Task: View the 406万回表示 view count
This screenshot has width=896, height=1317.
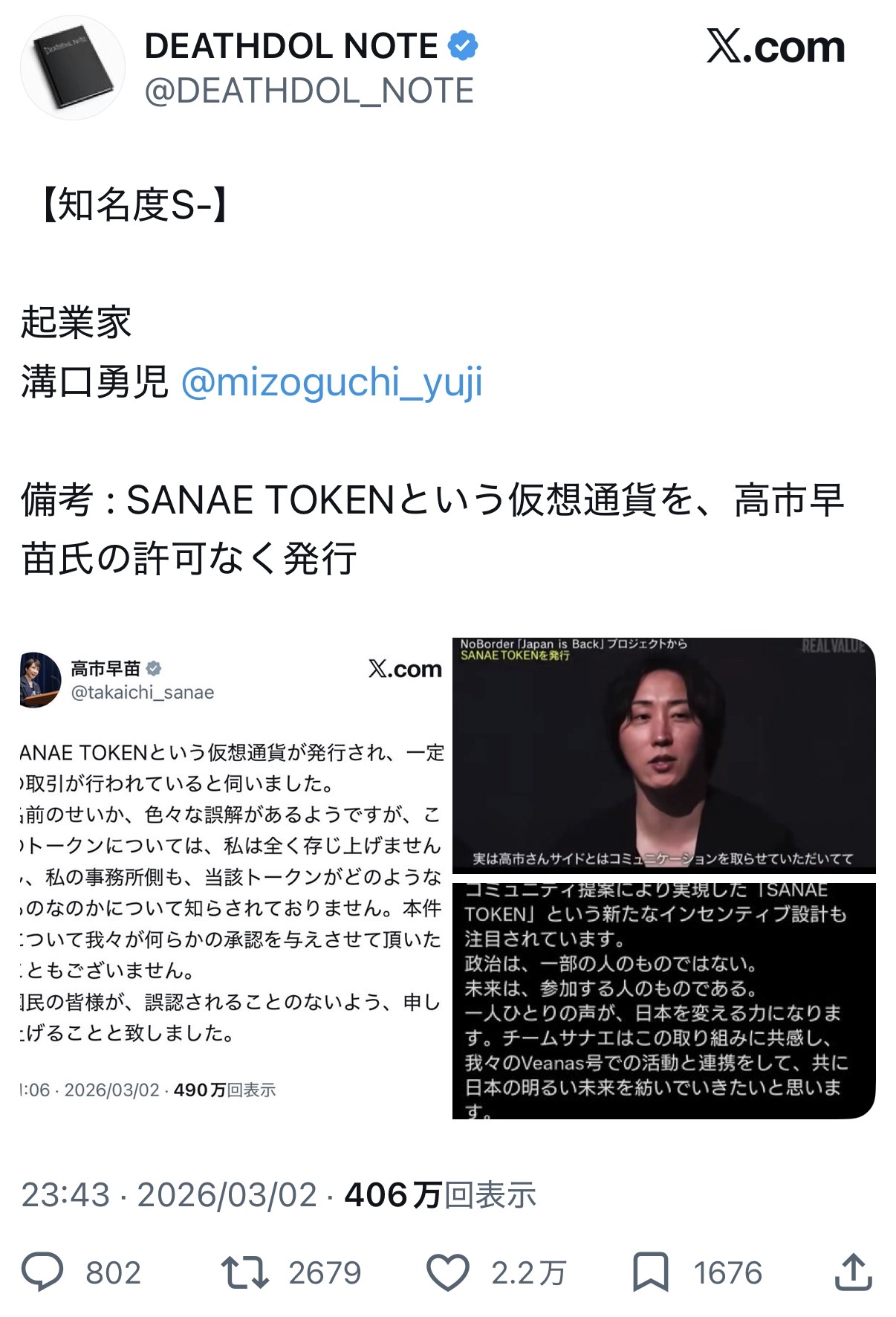Action: 440,1195
